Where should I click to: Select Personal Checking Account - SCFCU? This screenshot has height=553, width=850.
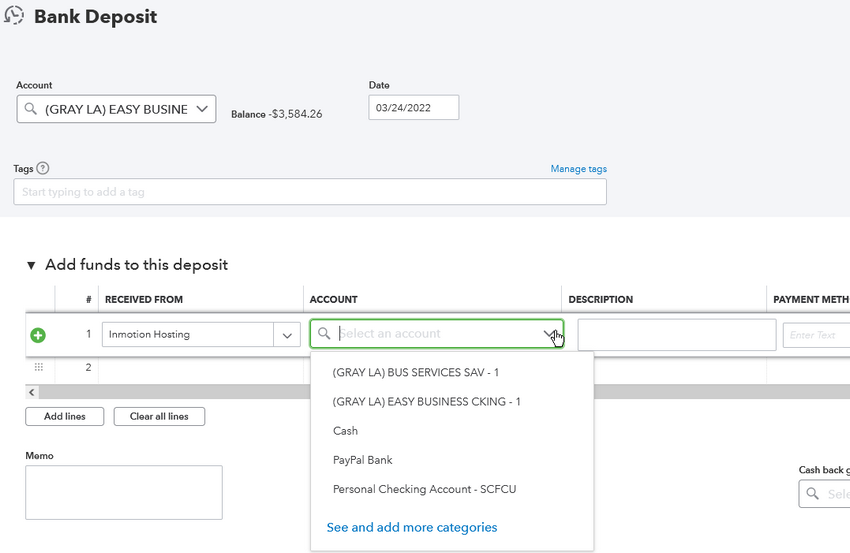pos(424,489)
